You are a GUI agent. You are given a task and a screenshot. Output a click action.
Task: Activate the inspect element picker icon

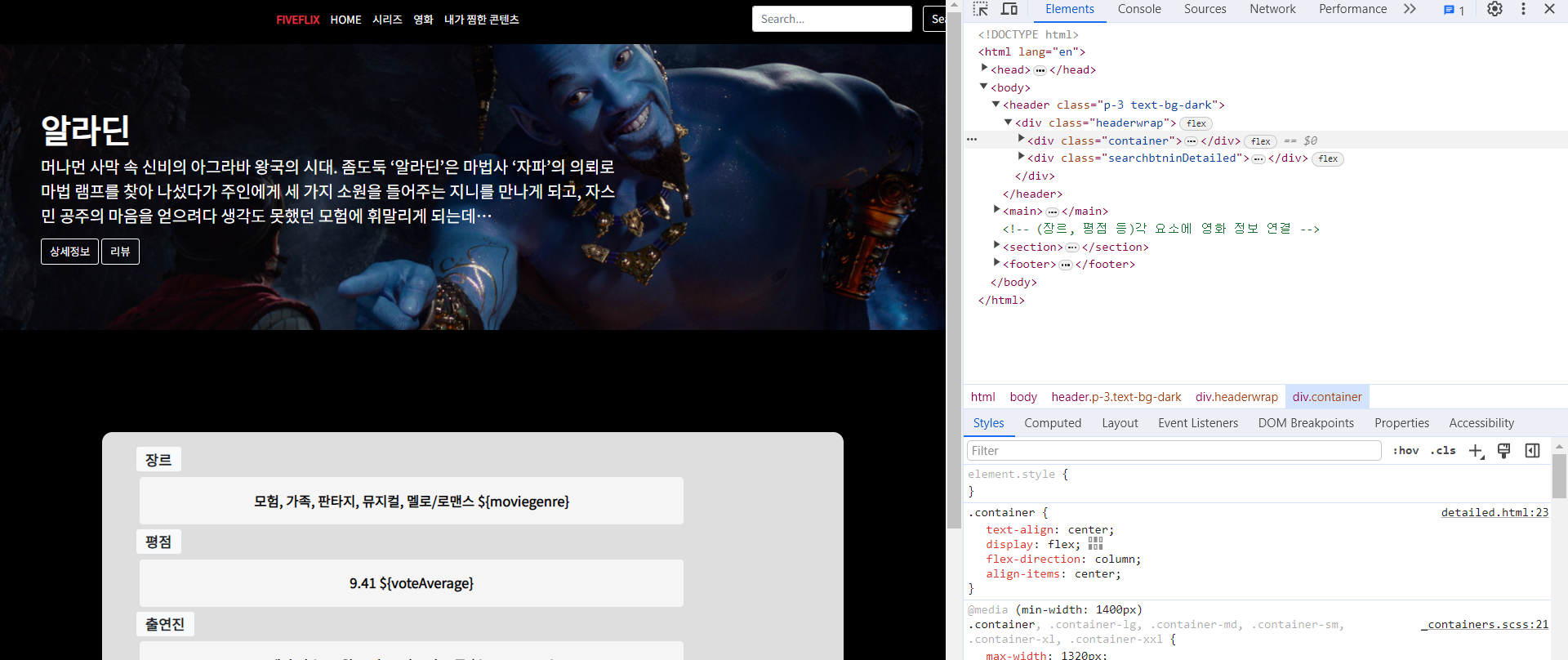(981, 9)
